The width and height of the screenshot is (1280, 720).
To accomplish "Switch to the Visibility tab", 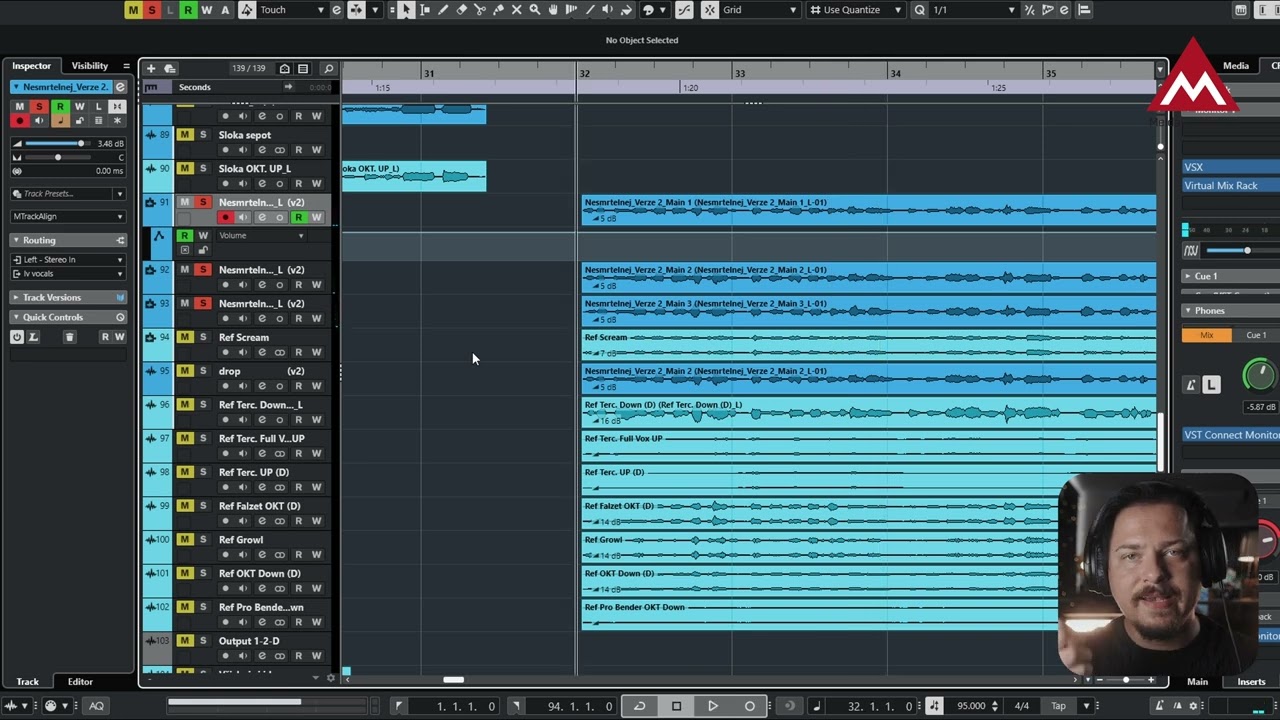I will click(89, 66).
